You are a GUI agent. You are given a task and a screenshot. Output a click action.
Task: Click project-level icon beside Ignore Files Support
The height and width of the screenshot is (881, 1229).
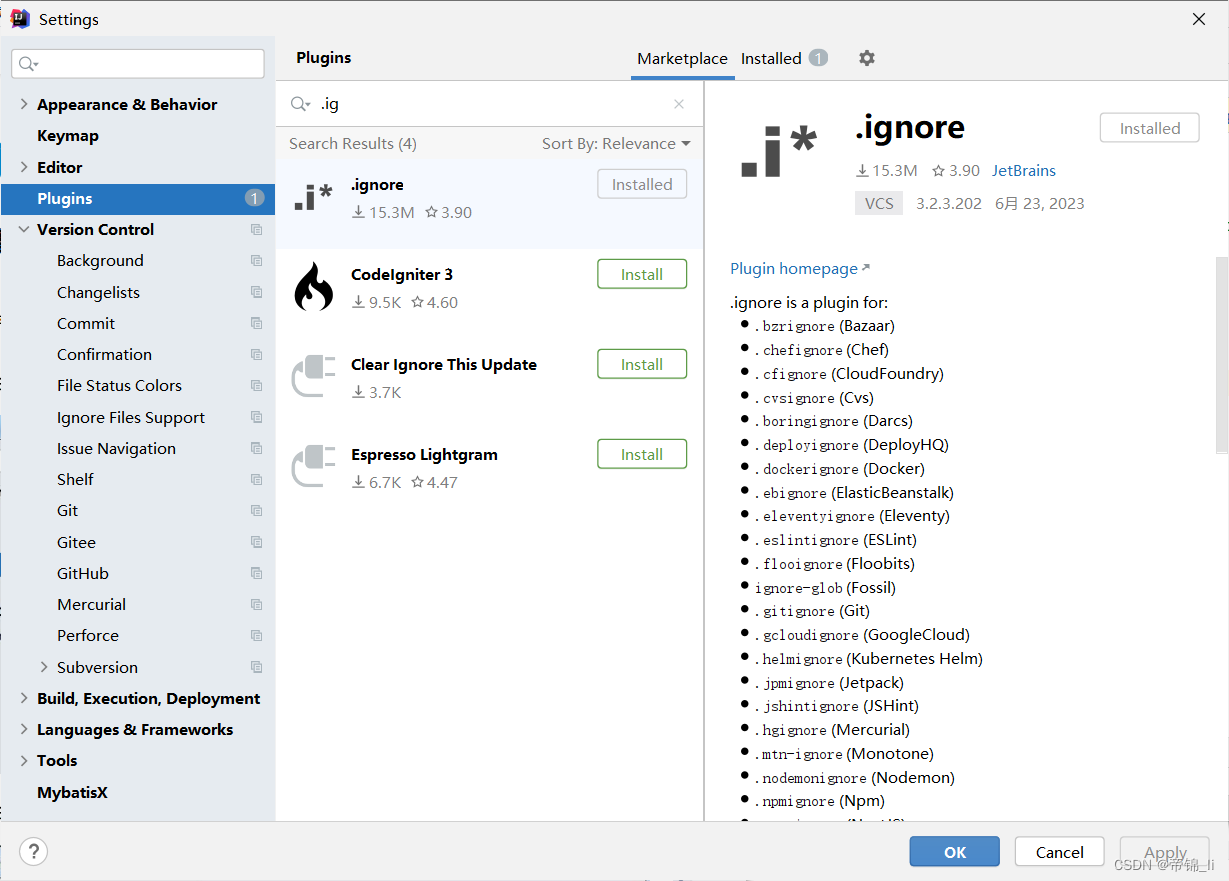click(257, 417)
